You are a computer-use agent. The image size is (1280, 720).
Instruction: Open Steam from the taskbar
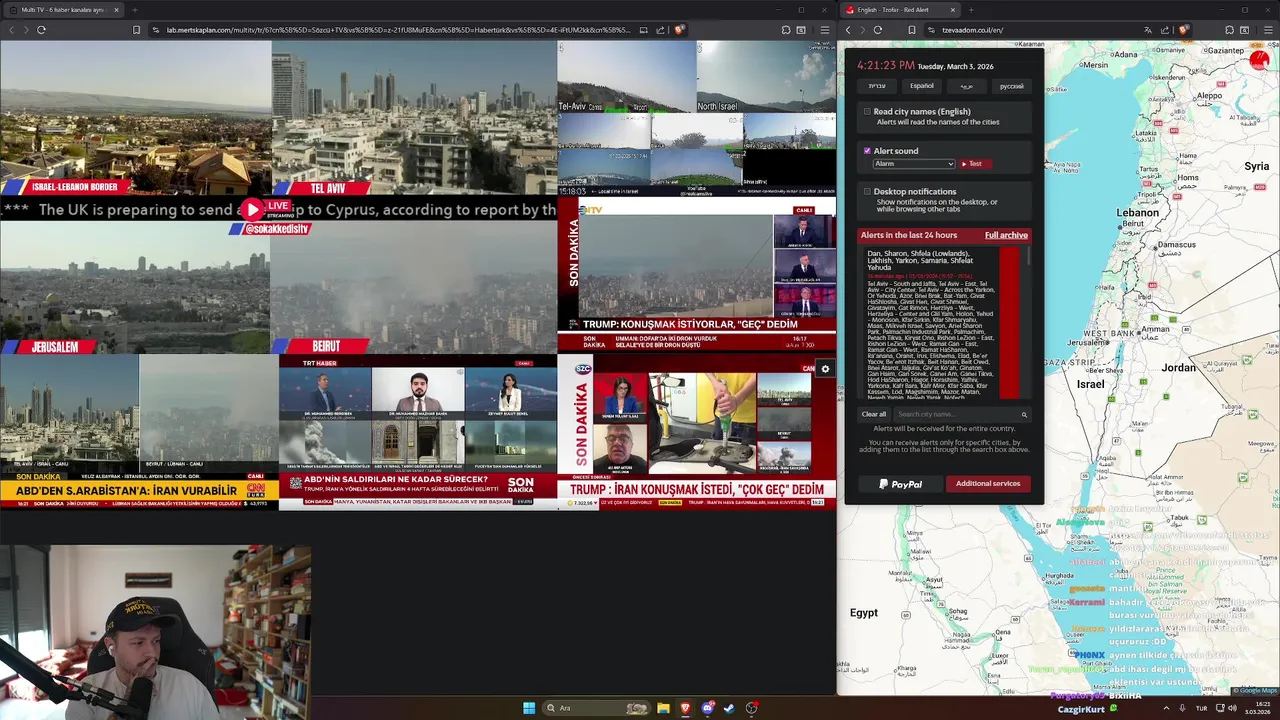click(x=729, y=708)
